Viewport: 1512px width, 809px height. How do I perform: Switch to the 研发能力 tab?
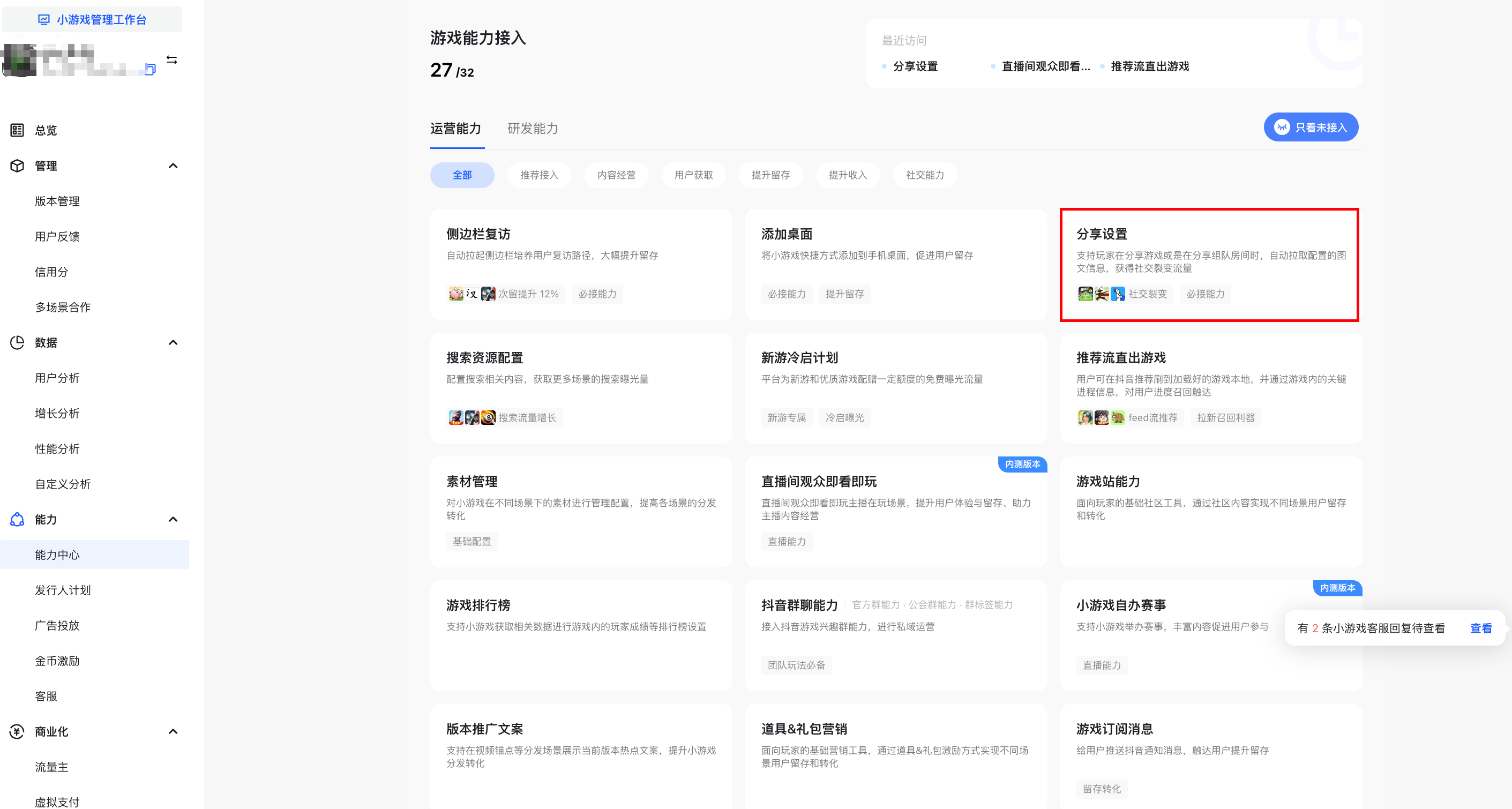coord(533,129)
